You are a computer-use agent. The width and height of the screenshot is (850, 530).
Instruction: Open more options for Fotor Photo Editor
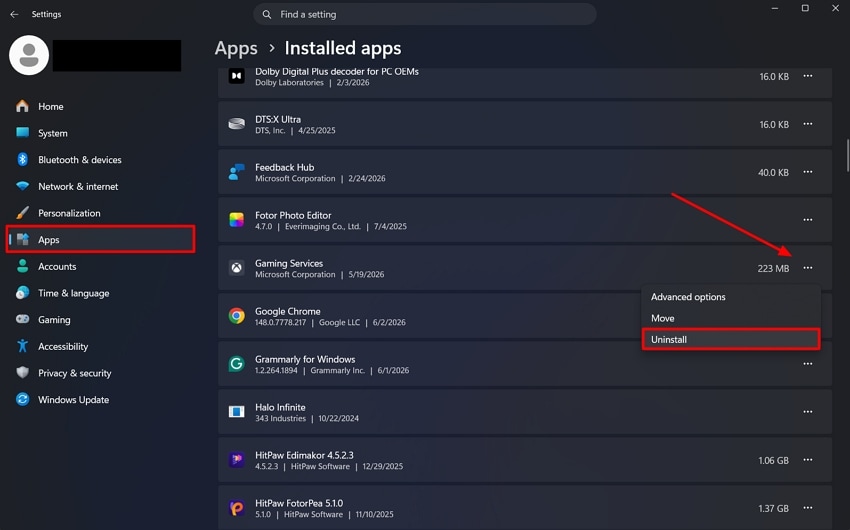point(808,219)
